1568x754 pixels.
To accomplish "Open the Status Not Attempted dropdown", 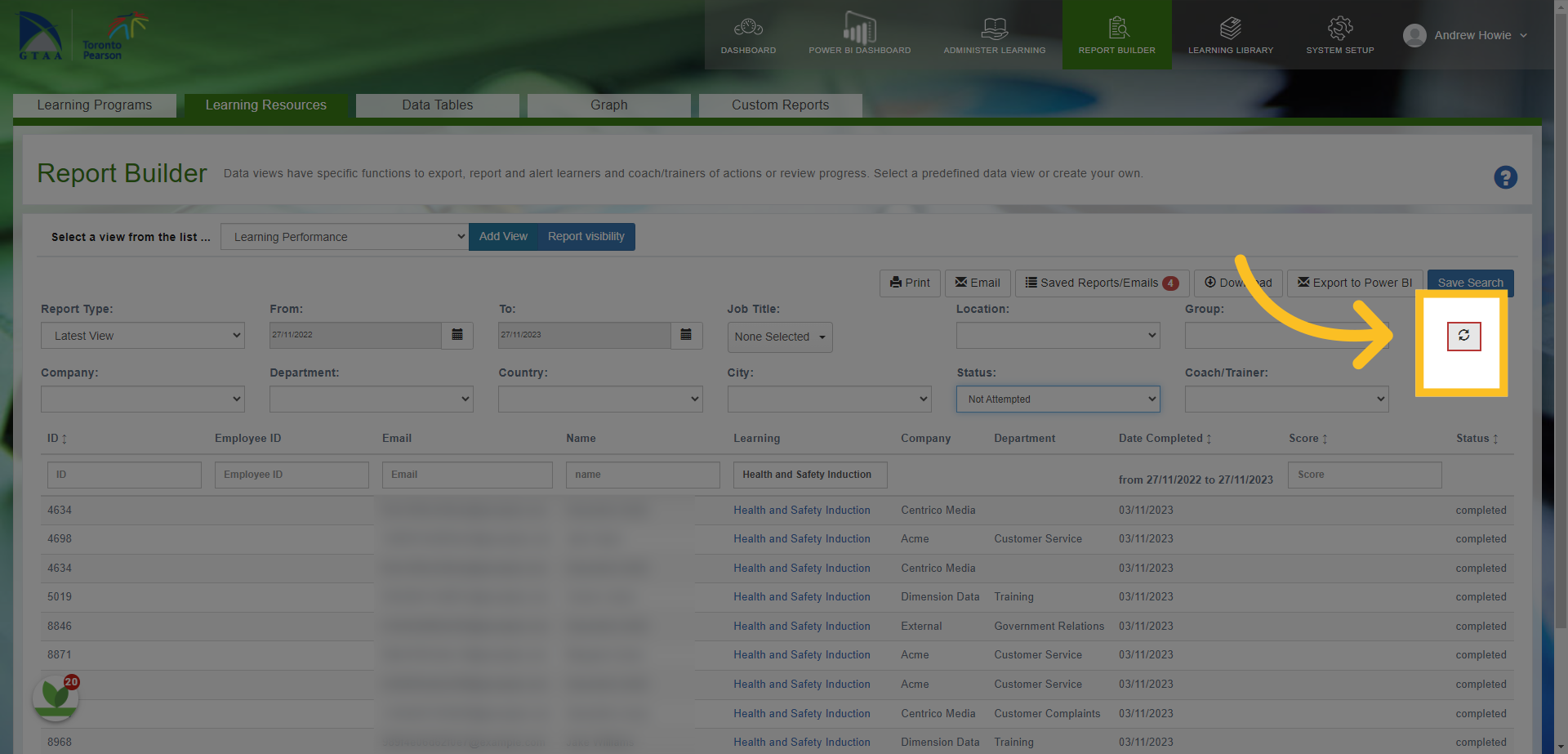I will tap(1058, 399).
